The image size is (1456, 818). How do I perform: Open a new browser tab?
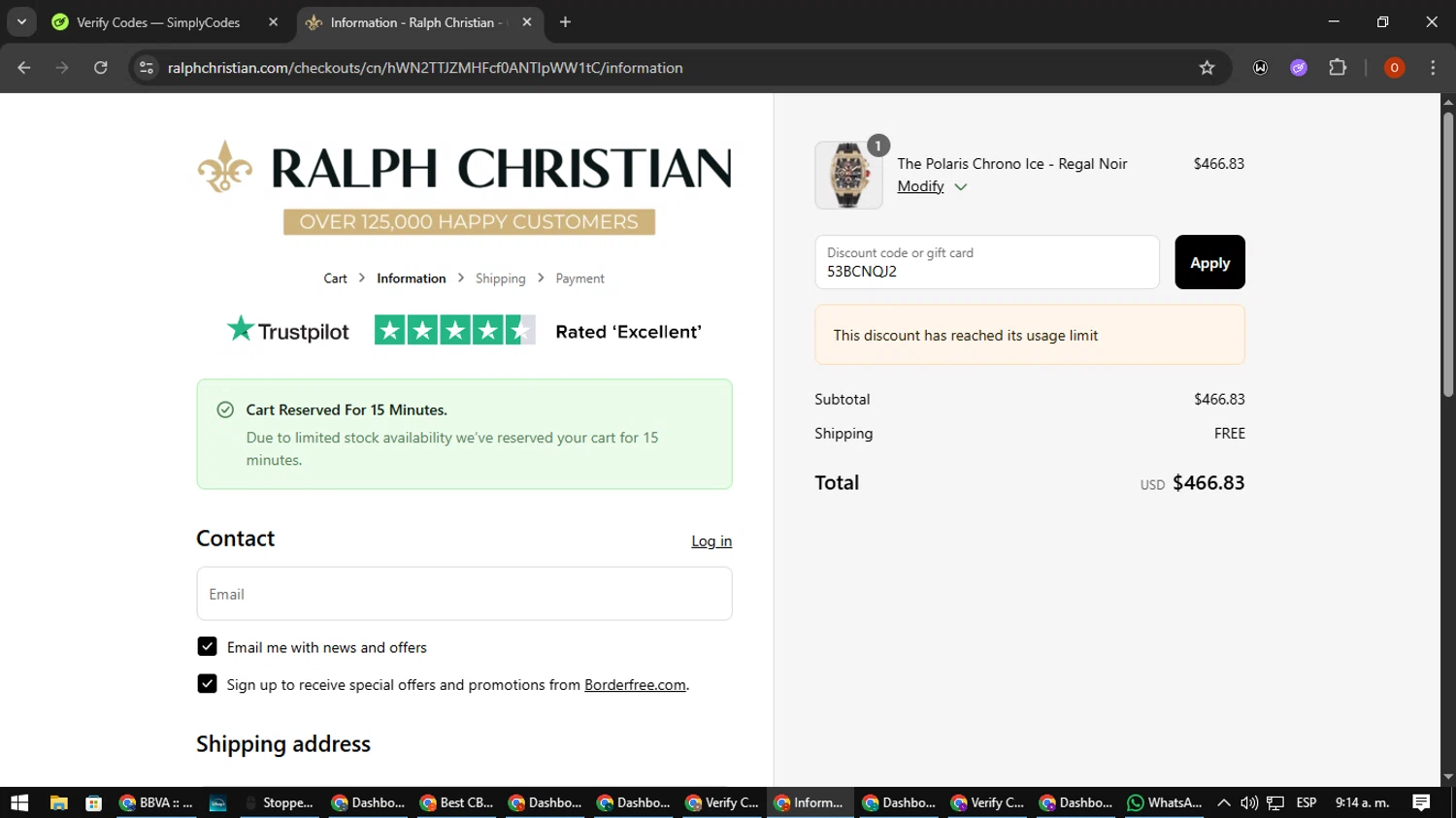click(565, 22)
